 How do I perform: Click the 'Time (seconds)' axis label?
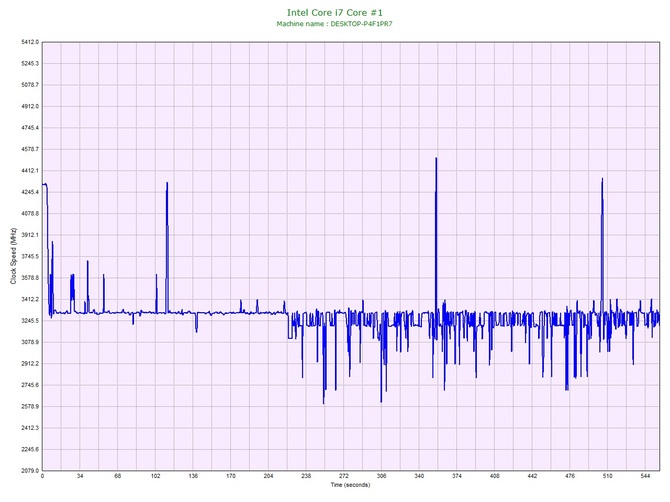click(x=350, y=485)
